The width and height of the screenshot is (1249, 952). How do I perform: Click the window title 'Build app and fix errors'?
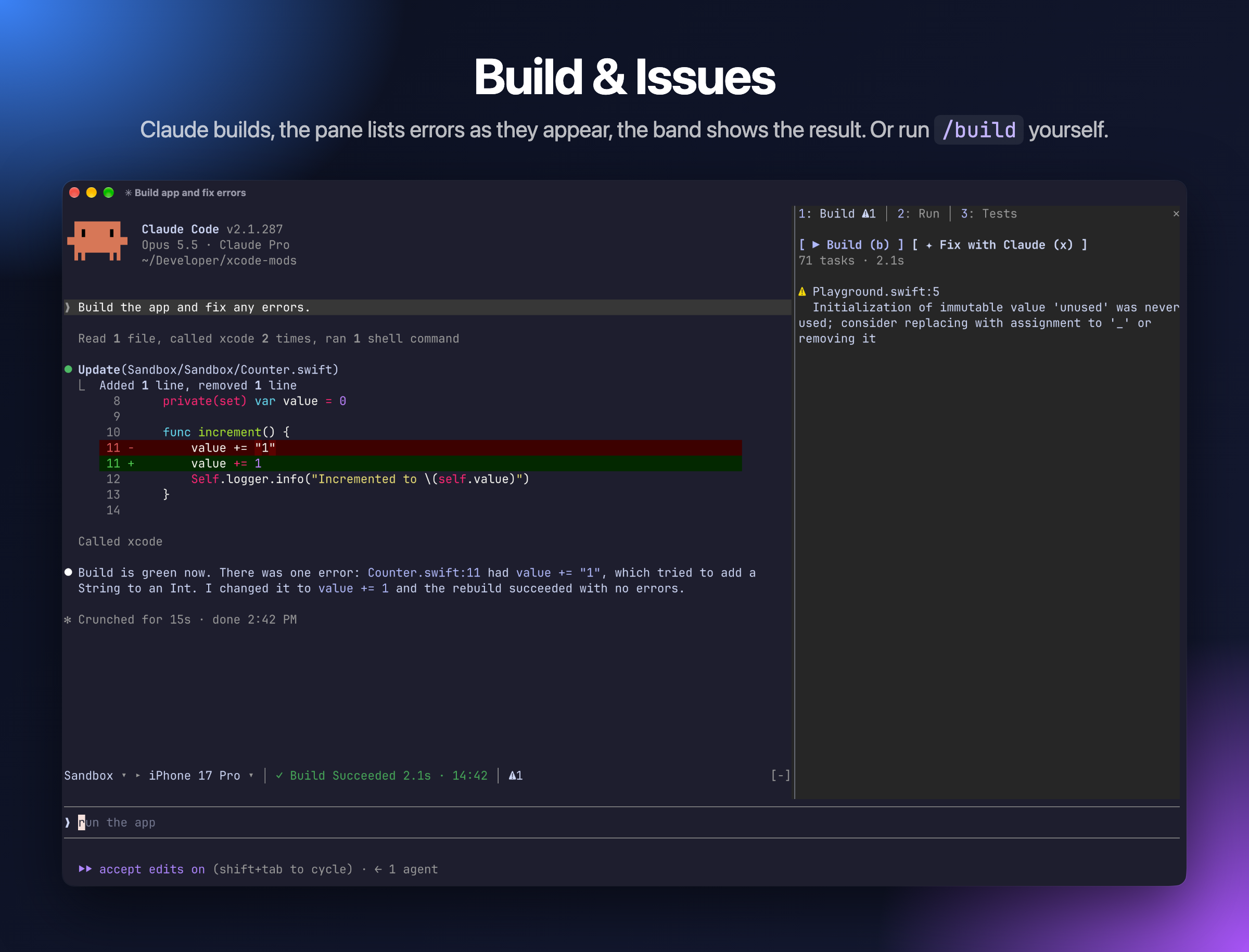click(190, 192)
